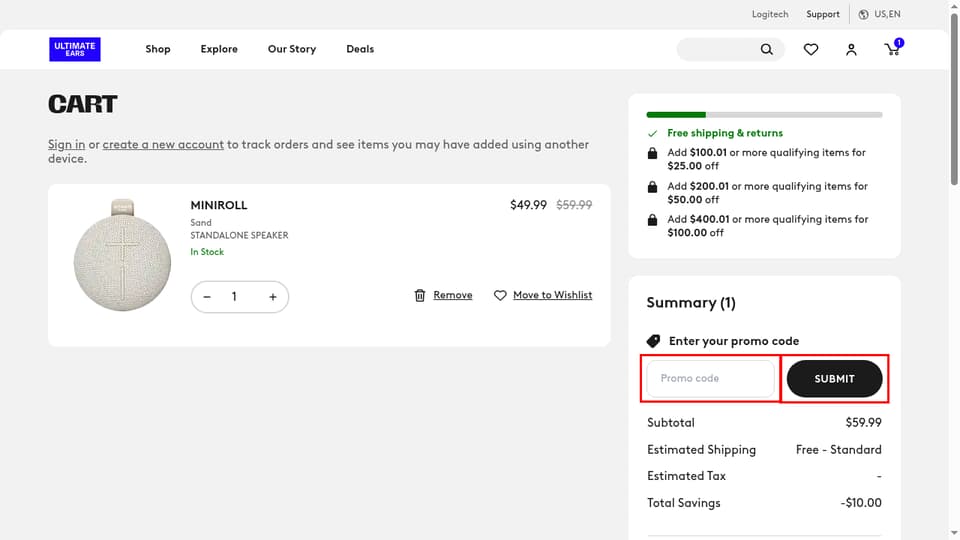This screenshot has width=960, height=540.
Task: Click the Free shipping & returns text
Action: point(725,133)
